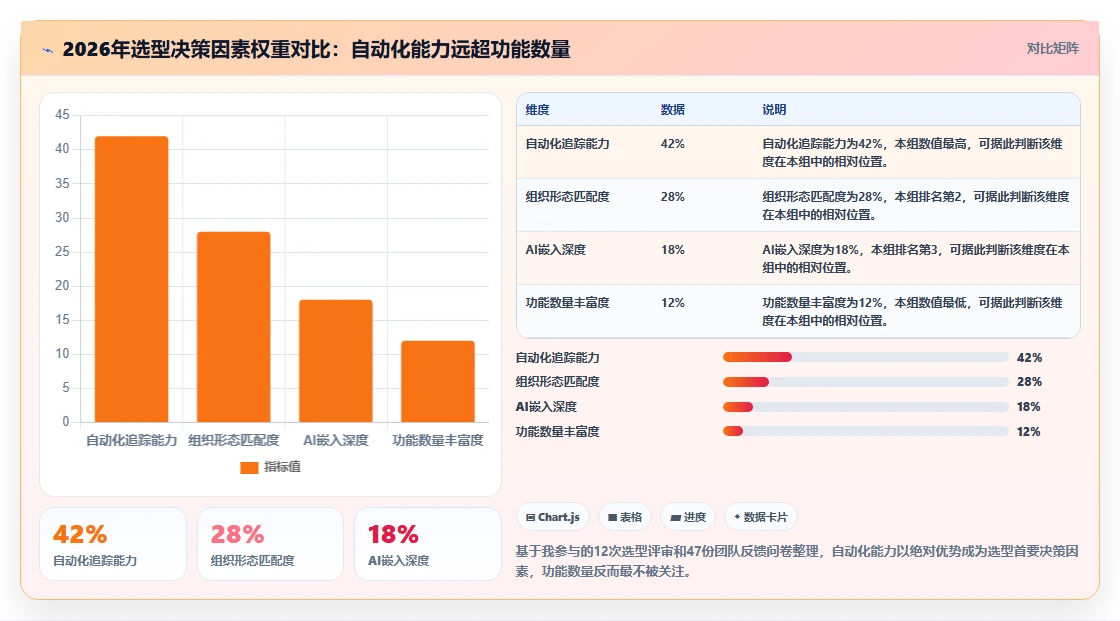Click the 自动化追踪能力 table cell
Image resolution: width=1120 pixels, height=621 pixels.
pyautogui.click(x=567, y=144)
